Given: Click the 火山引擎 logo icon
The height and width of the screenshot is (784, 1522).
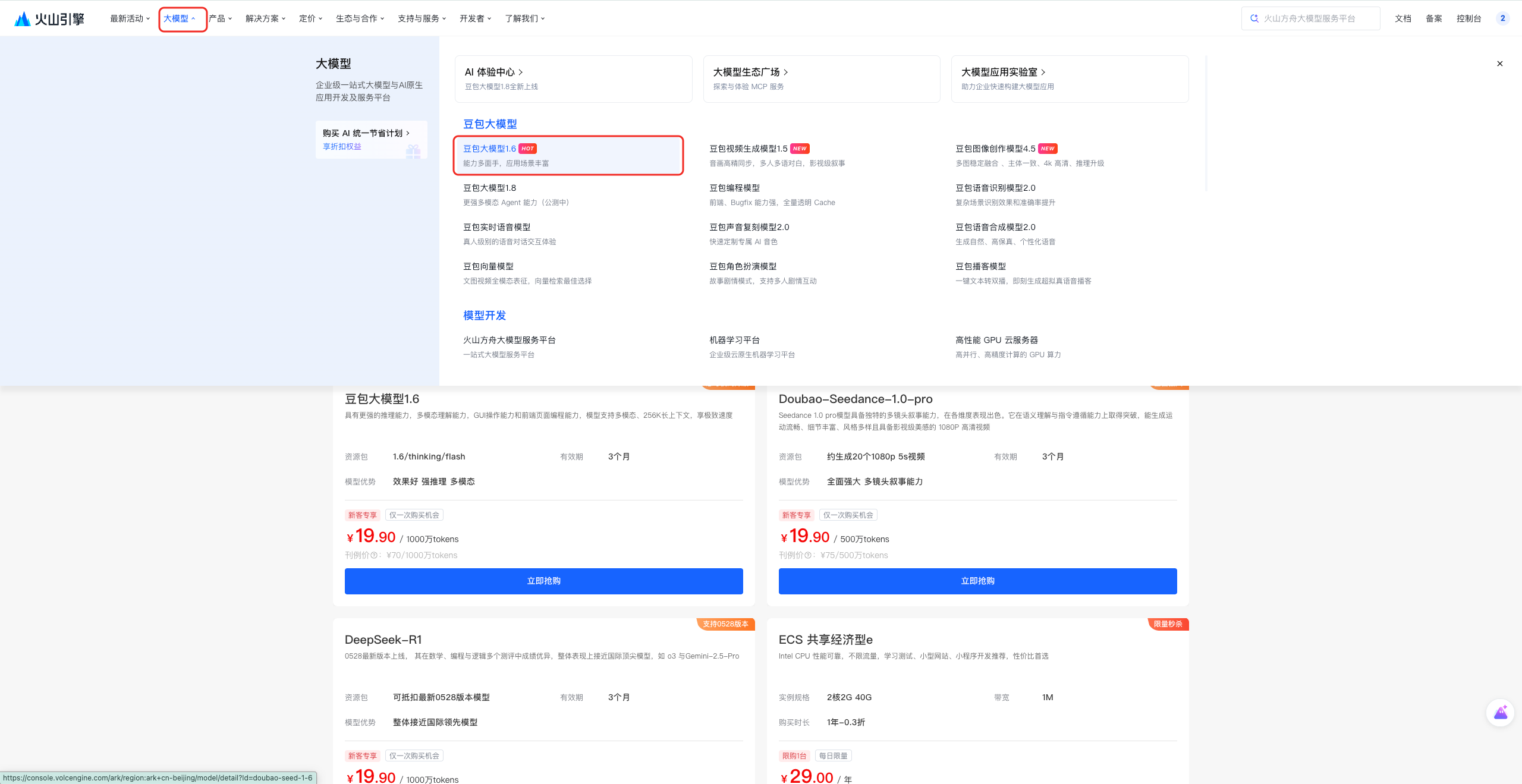Looking at the screenshot, I should point(21,18).
